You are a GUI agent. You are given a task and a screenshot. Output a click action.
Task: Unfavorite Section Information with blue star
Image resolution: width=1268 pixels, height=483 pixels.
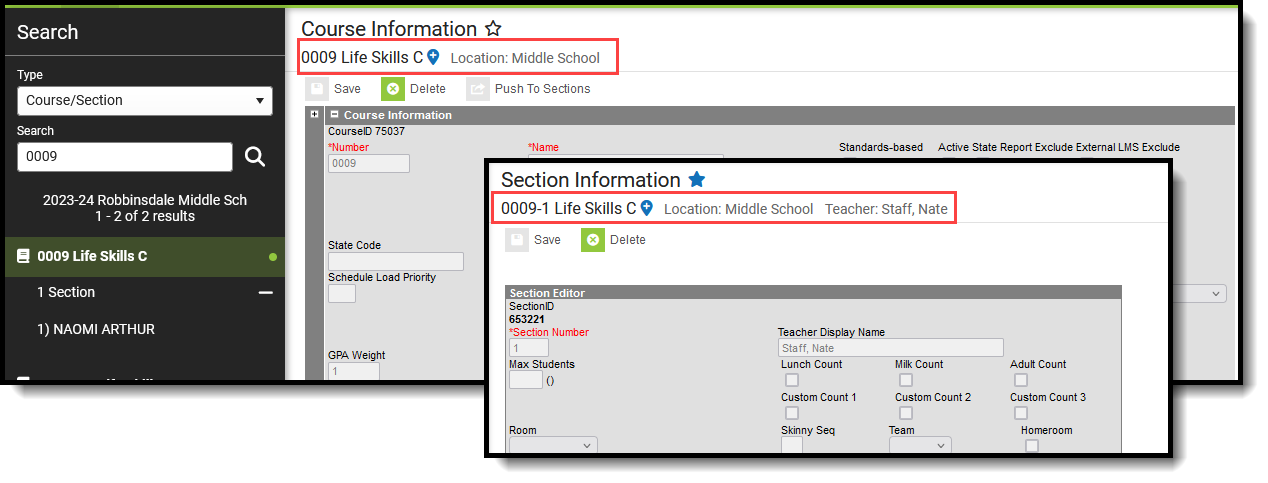pyautogui.click(x=697, y=180)
